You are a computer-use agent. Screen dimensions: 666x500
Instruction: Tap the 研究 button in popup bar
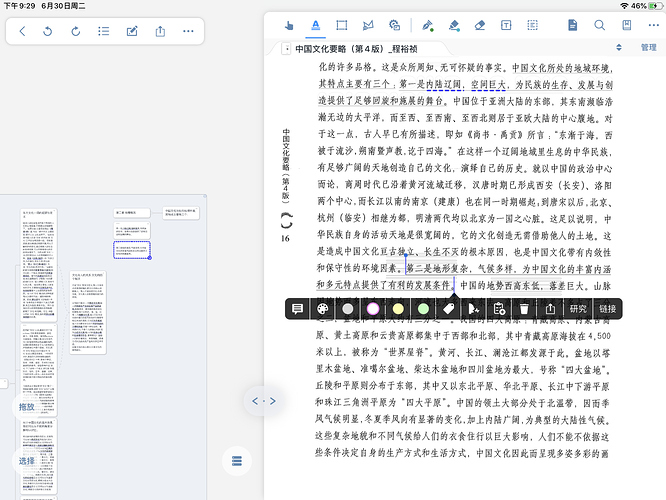578,309
